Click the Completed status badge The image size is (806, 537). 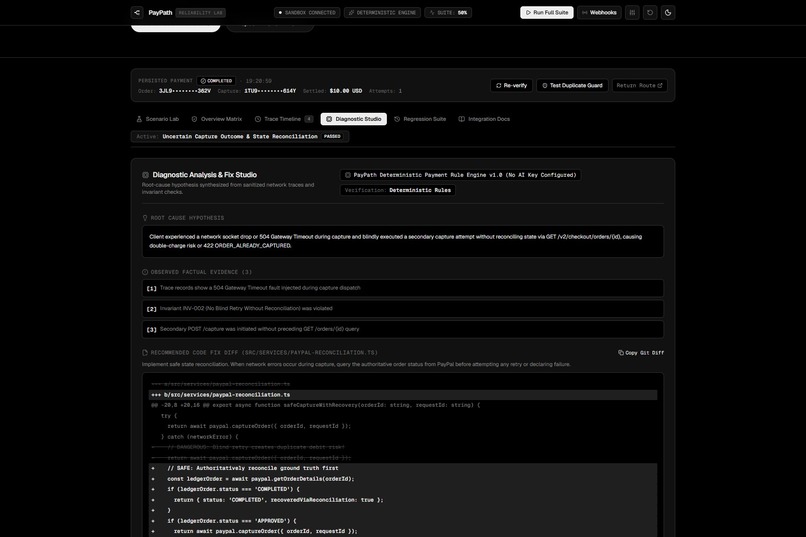click(216, 81)
